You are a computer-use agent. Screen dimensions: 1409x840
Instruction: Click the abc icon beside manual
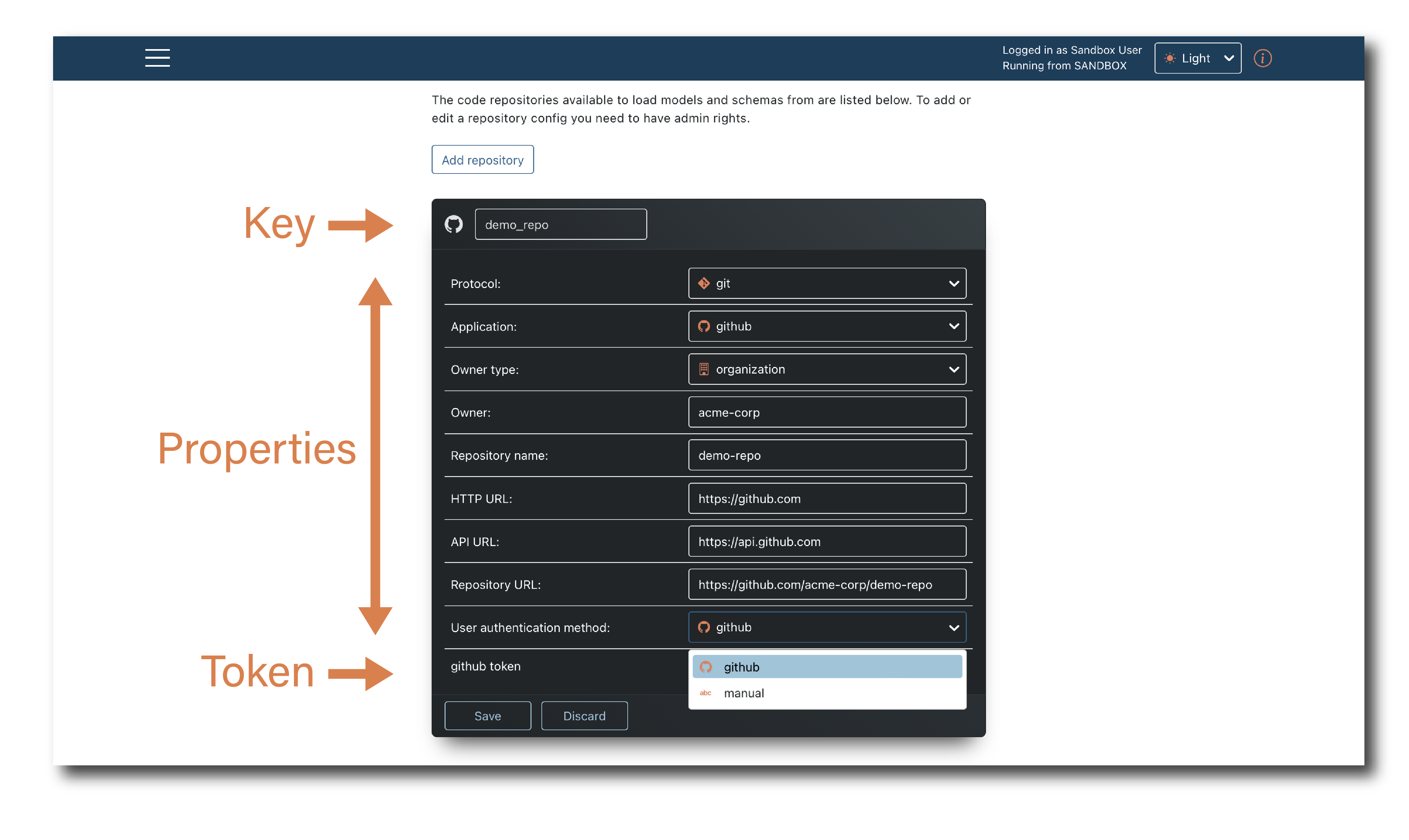(x=705, y=693)
